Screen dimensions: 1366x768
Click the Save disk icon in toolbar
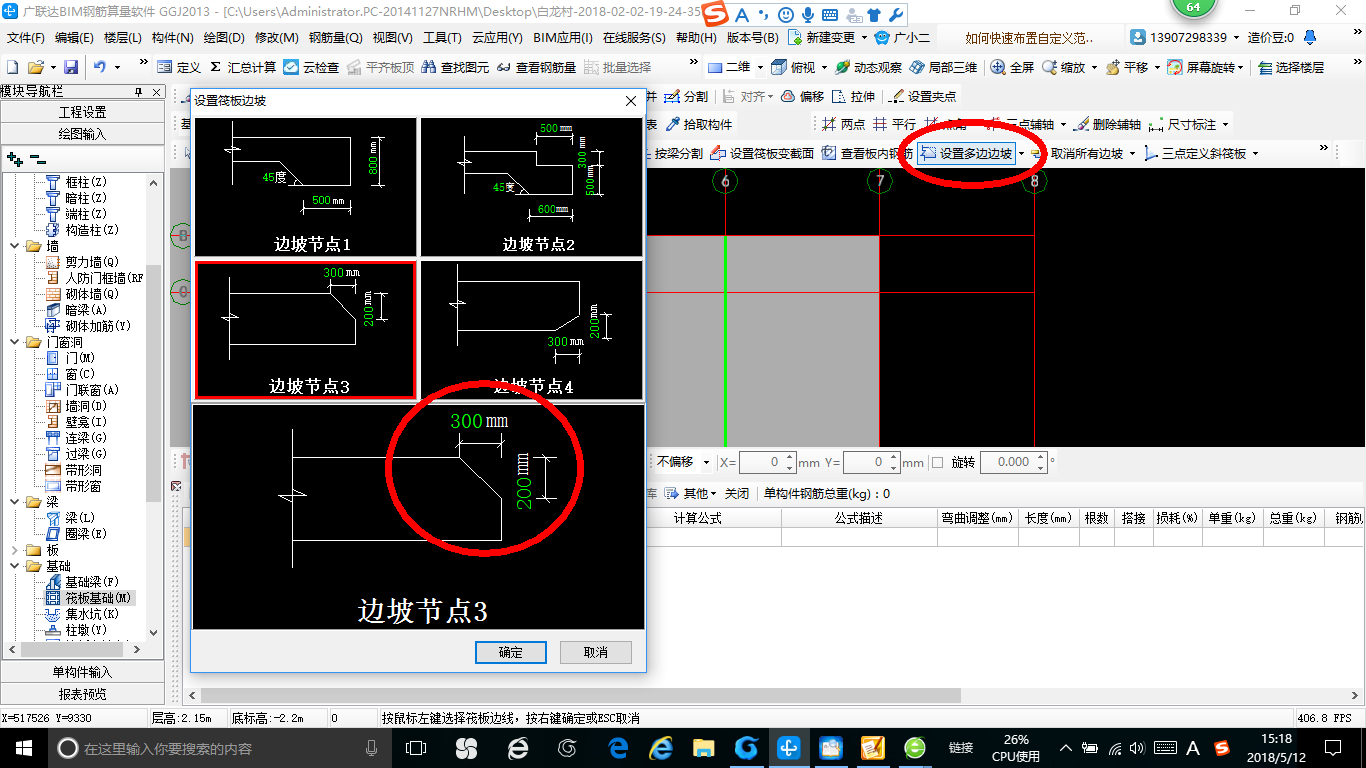pos(71,67)
